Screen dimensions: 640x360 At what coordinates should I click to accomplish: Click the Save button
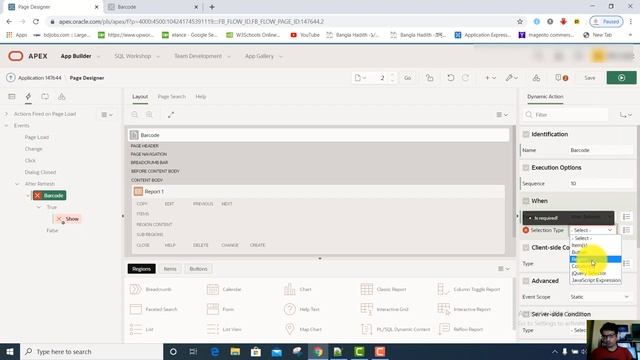589,78
